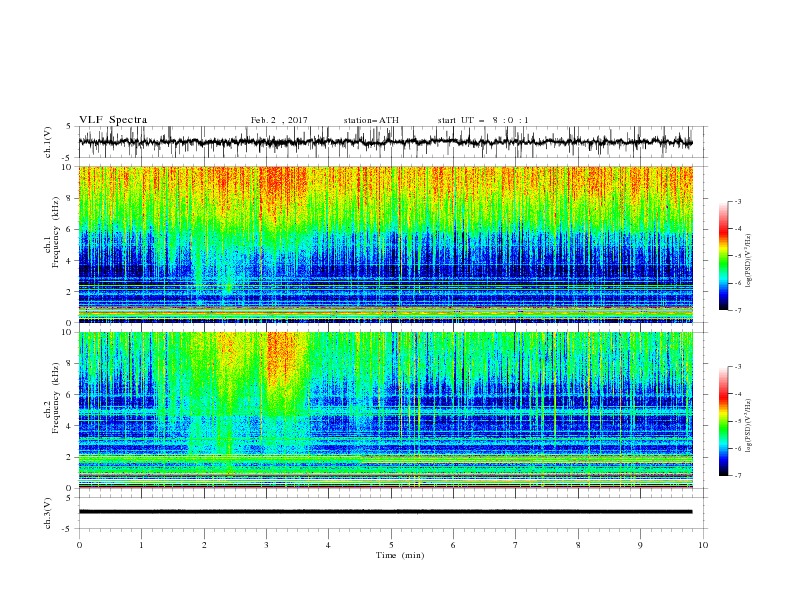Click time axis tick label "6"
This screenshot has width=792, height=612.
454,545
